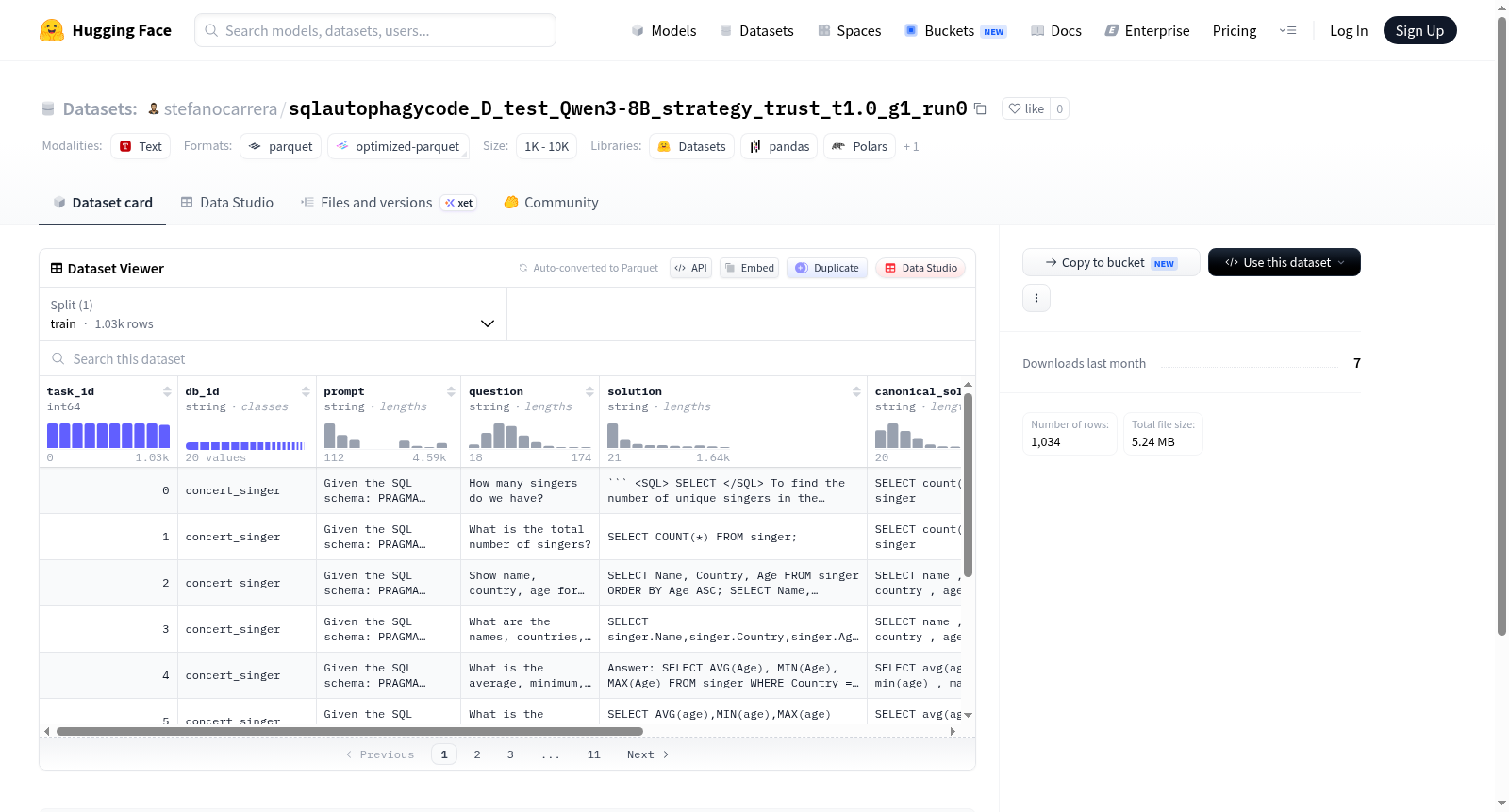Open the Buckets nav item
Image resolution: width=1509 pixels, height=812 pixels.
tap(955, 30)
